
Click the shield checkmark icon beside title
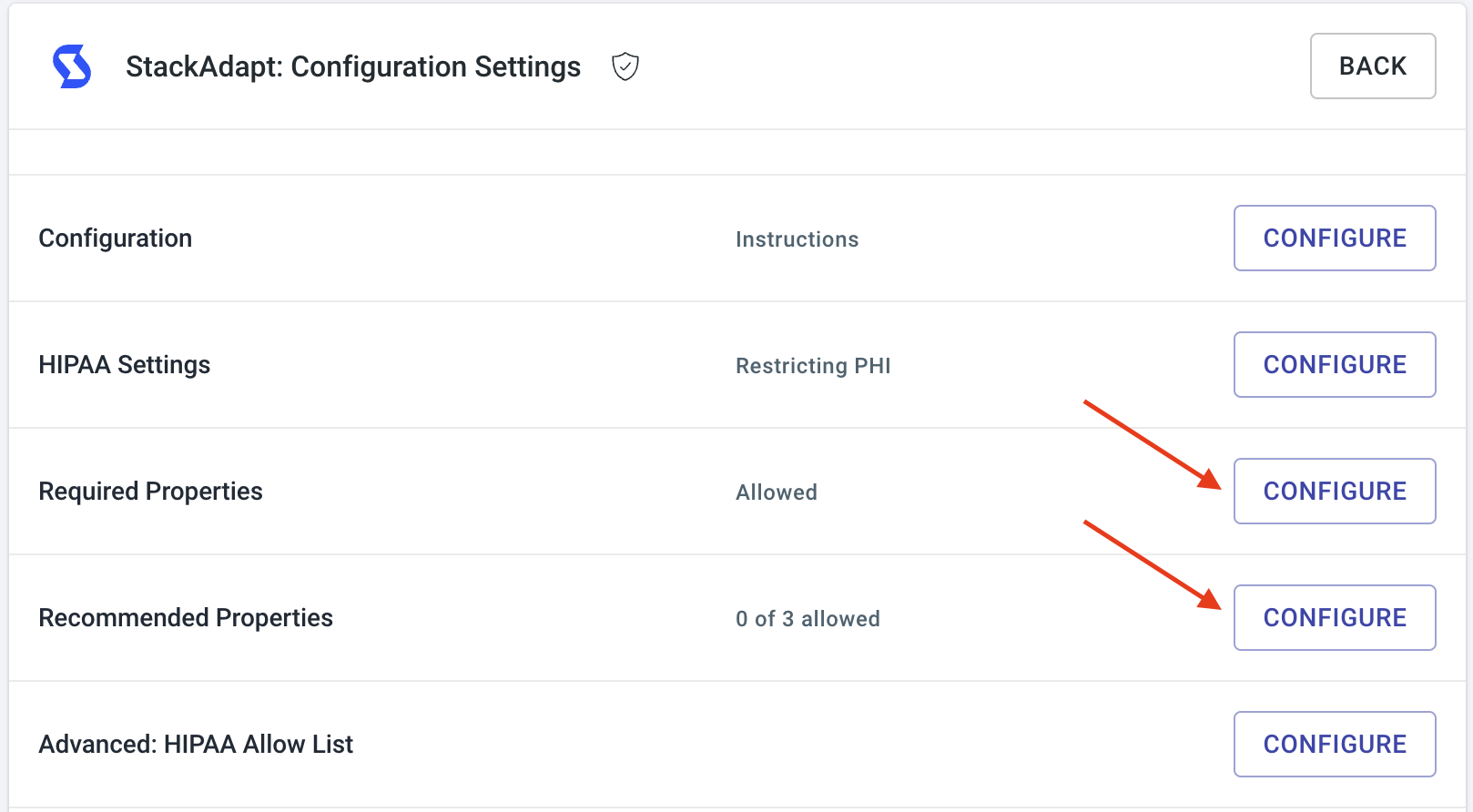625,66
